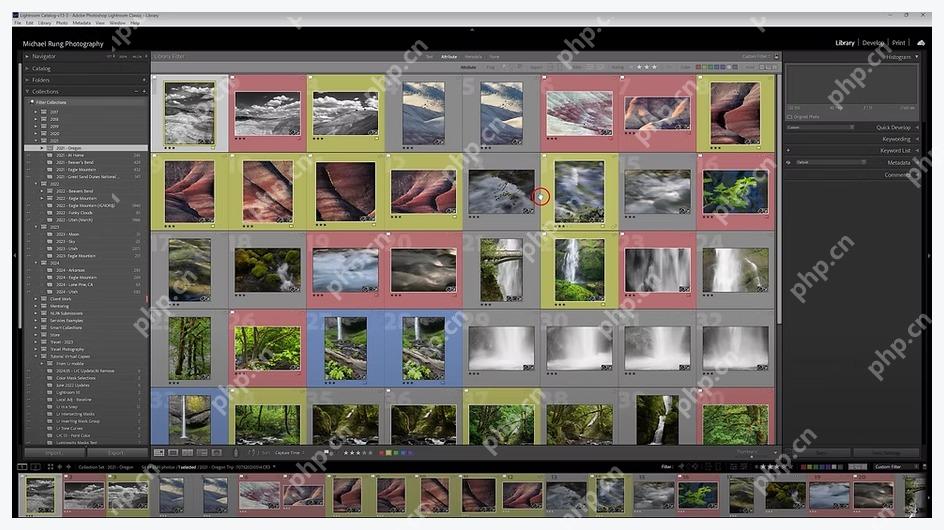The width and height of the screenshot is (944, 530).
Task: Open the Custom Filter dropdown in filter bar
Action: coord(756,57)
